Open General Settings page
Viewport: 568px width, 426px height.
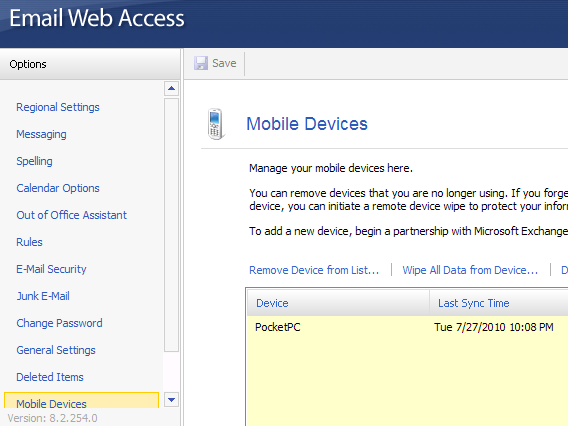pyautogui.click(x=56, y=350)
